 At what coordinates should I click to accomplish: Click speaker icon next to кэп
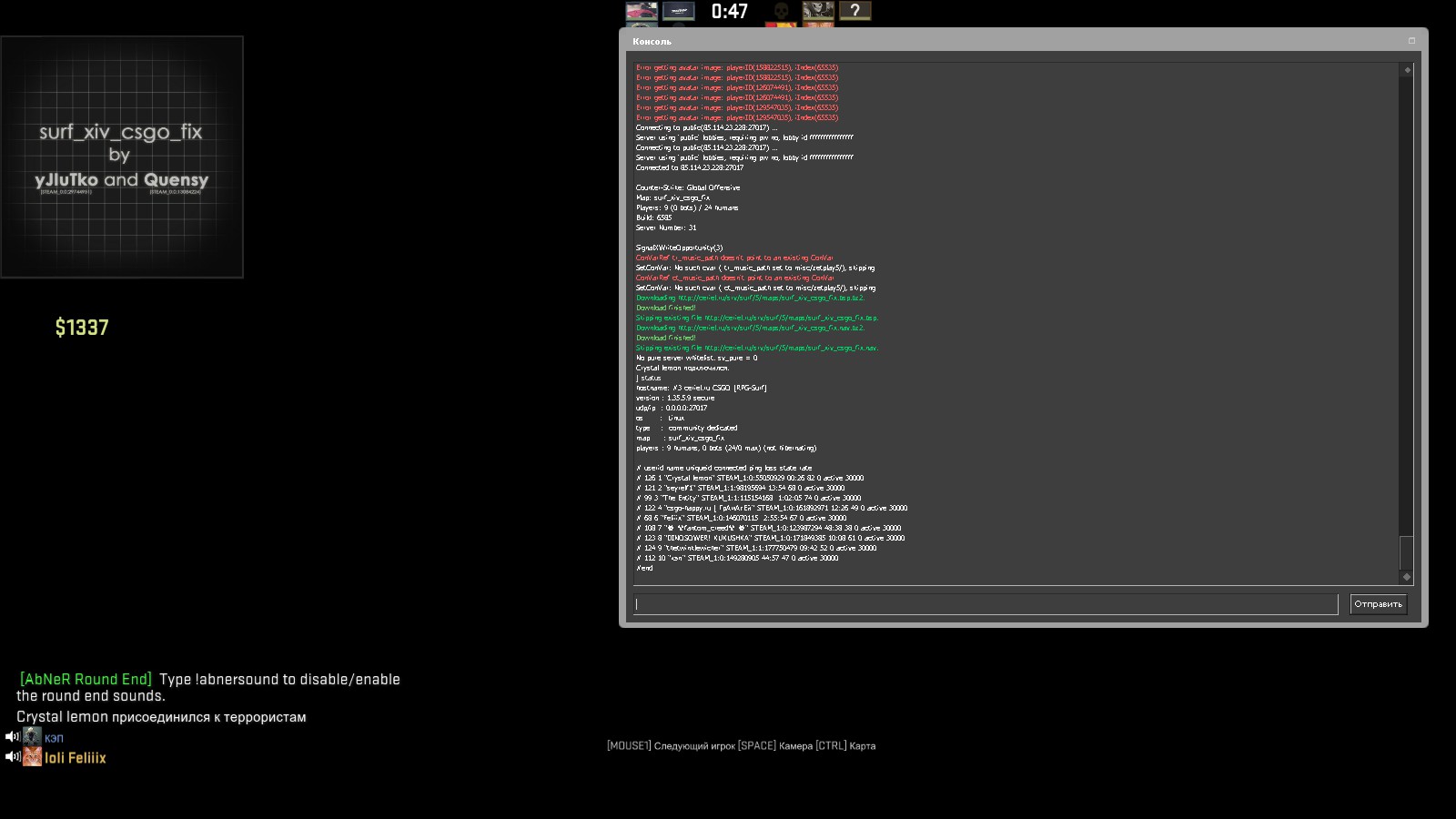point(12,737)
